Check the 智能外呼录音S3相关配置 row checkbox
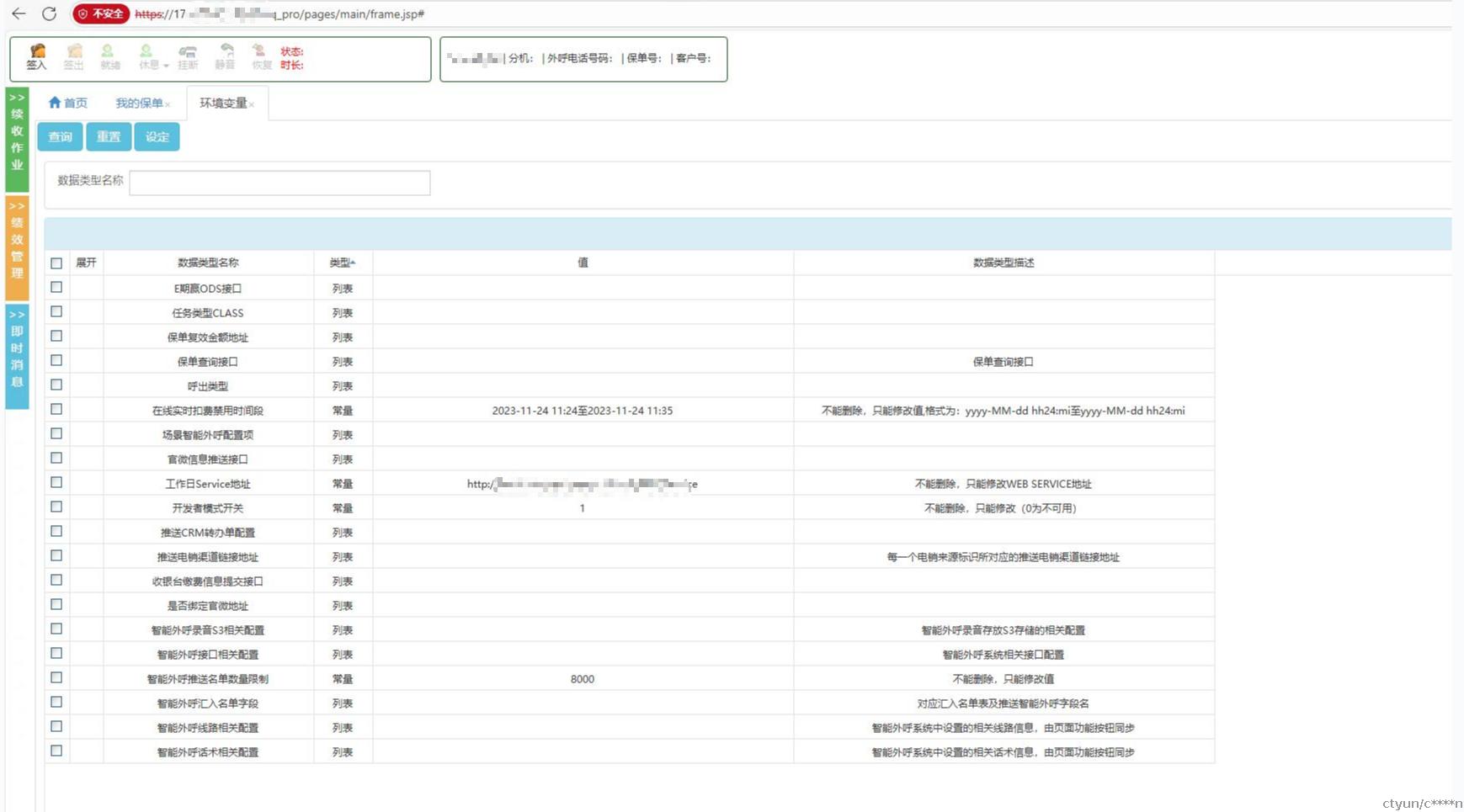 56,629
